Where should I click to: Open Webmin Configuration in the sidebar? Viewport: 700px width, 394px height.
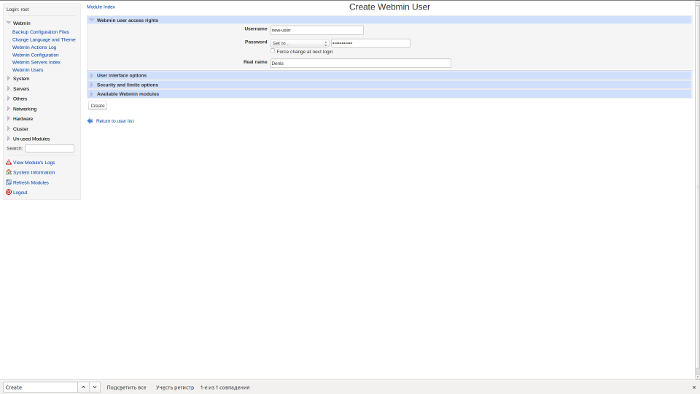(x=35, y=55)
